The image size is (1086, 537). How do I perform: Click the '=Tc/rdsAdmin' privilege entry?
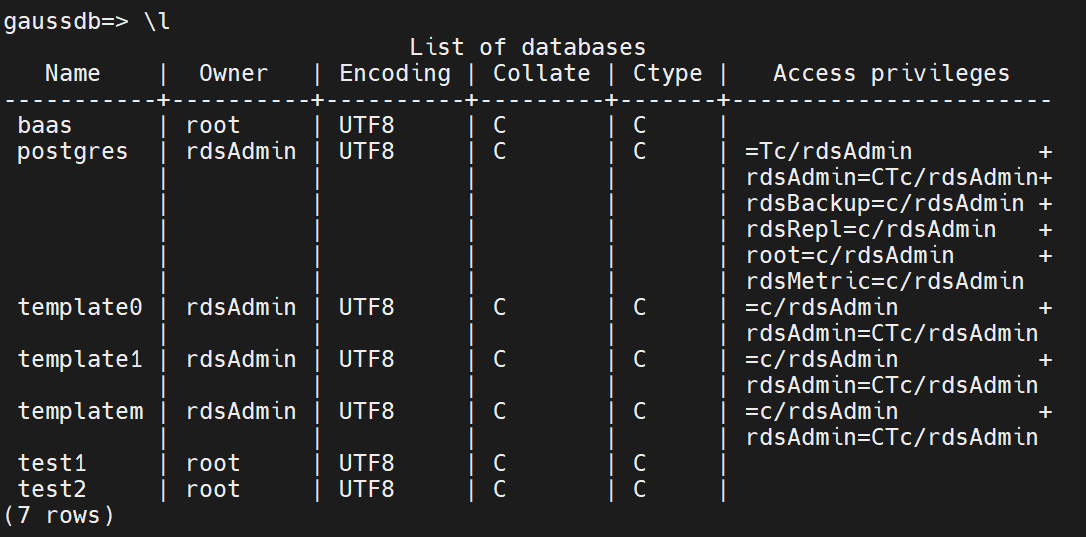(x=828, y=151)
